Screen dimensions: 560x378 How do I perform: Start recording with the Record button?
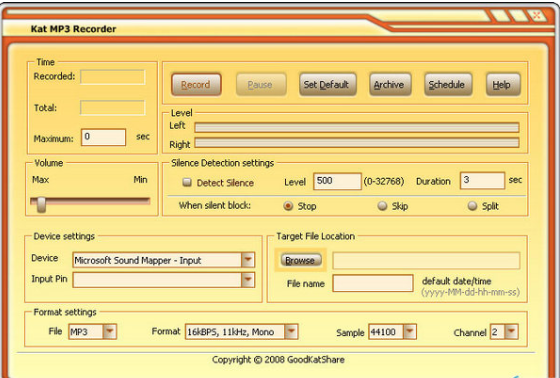[196, 85]
